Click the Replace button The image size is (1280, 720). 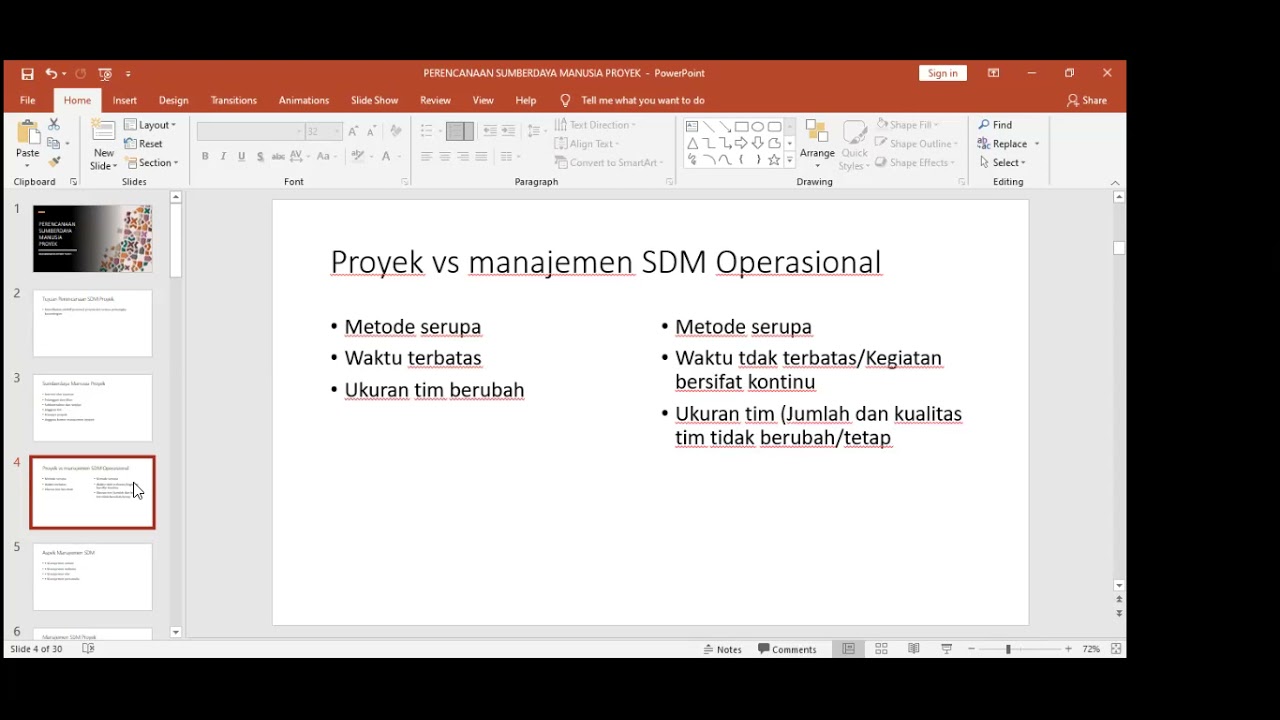pos(1003,143)
